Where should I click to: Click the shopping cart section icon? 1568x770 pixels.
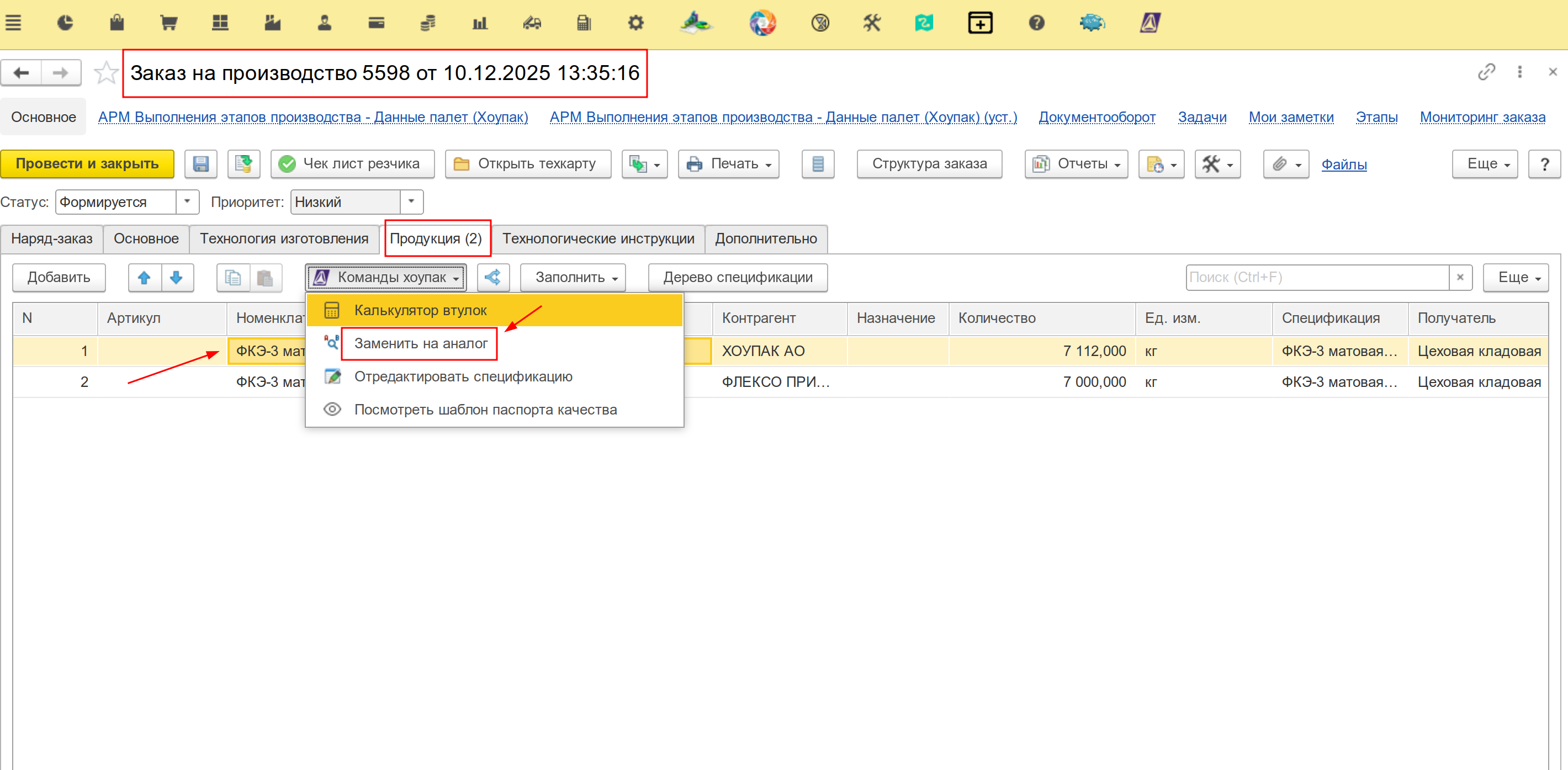168,23
